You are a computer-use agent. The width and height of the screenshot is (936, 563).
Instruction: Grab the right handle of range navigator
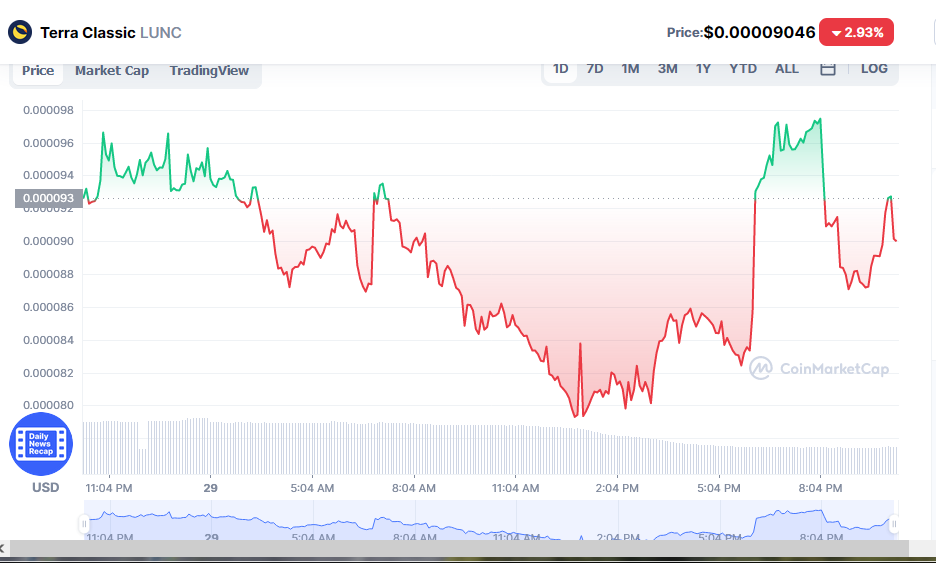894,524
